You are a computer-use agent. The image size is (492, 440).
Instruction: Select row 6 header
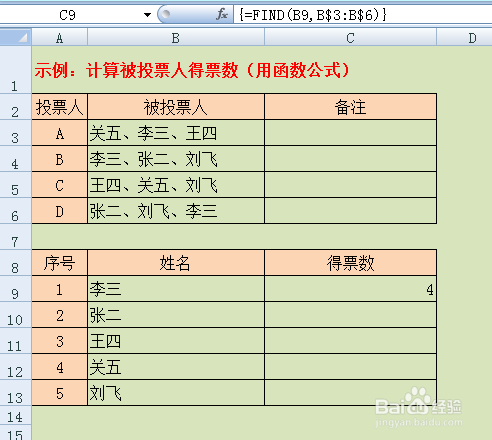tap(15, 211)
